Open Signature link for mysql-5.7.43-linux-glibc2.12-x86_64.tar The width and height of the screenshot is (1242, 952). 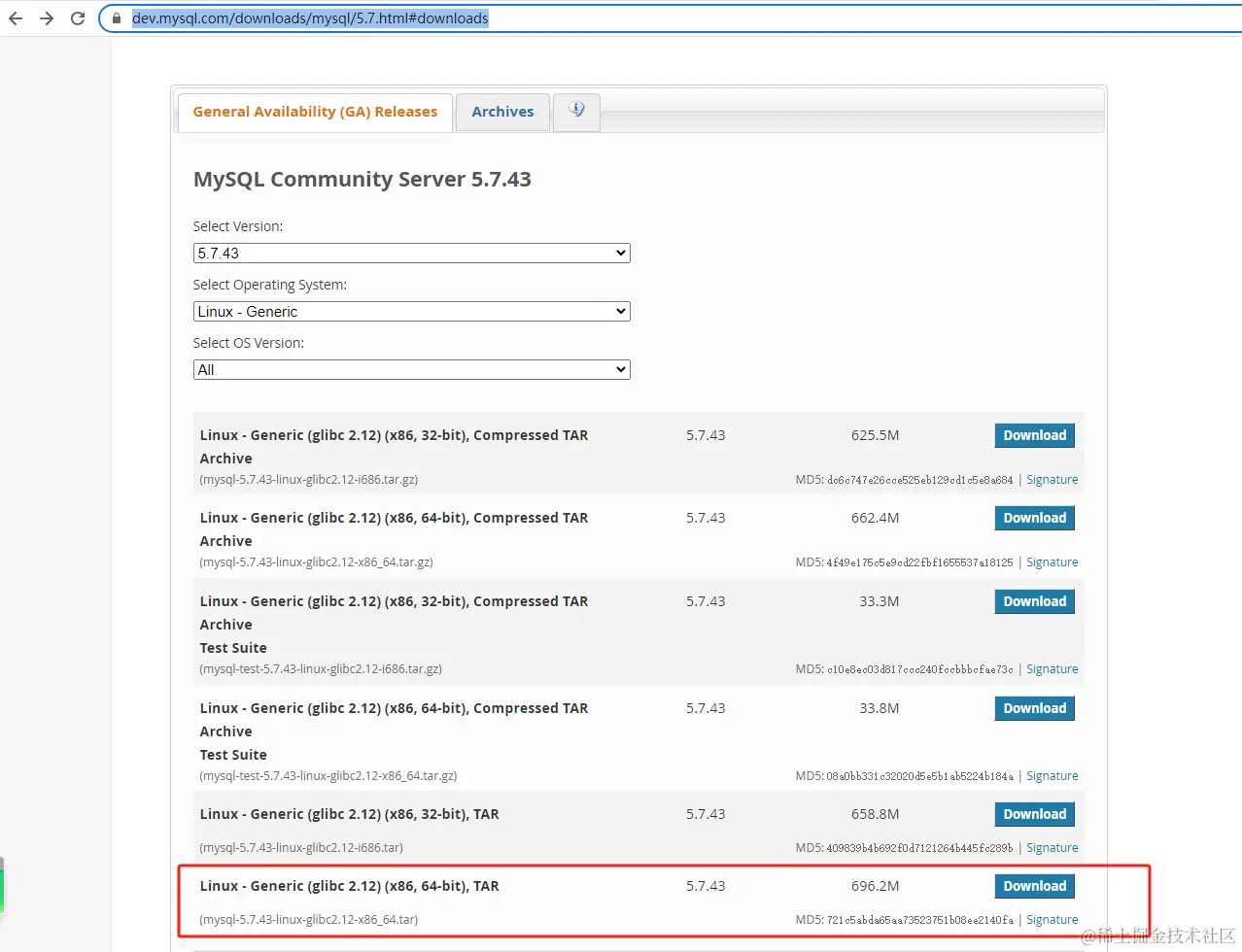tap(1052, 920)
